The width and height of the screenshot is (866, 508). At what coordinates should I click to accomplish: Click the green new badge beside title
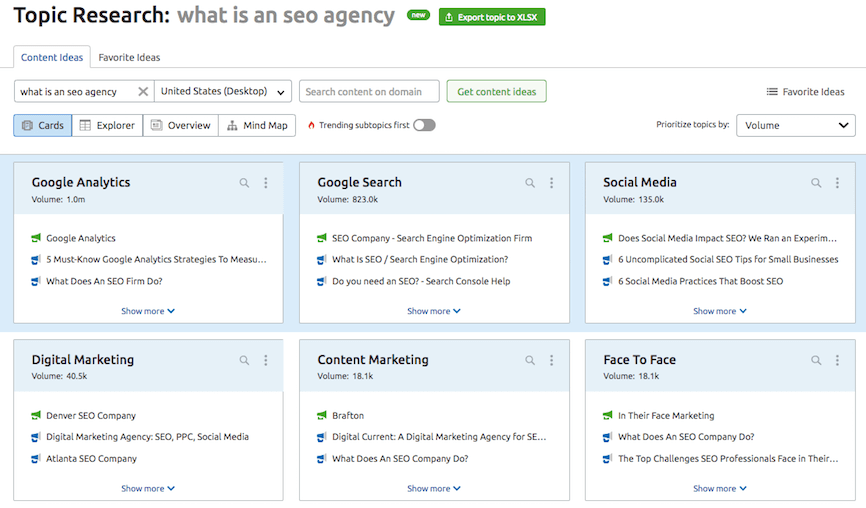418,15
